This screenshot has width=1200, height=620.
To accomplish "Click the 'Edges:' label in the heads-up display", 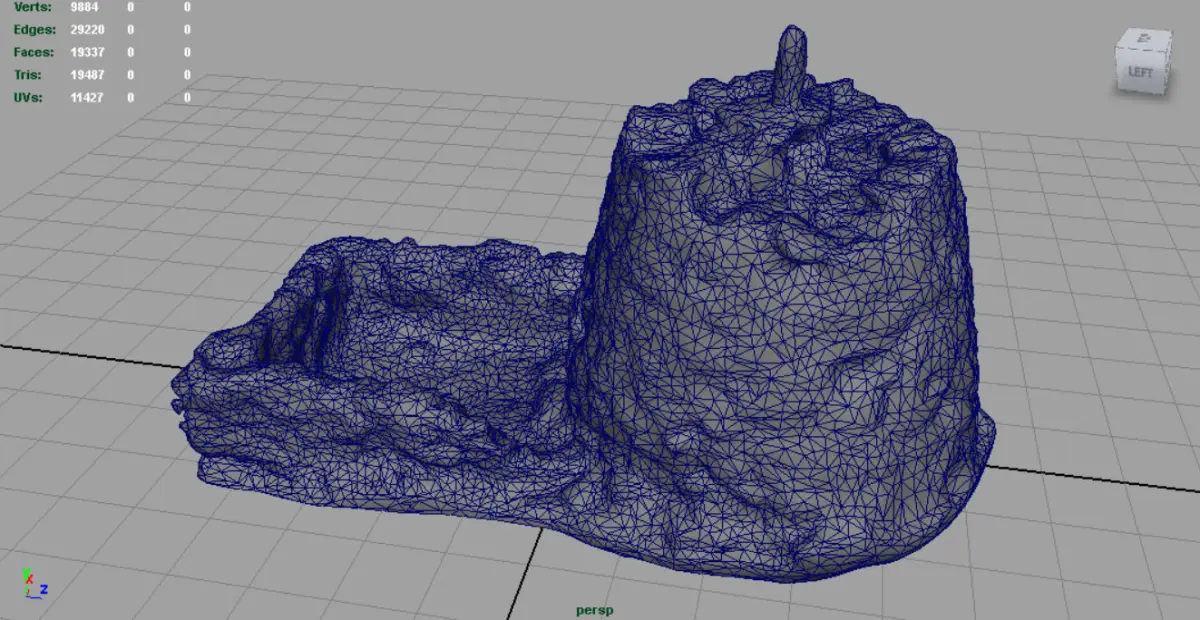I will tap(35, 30).
